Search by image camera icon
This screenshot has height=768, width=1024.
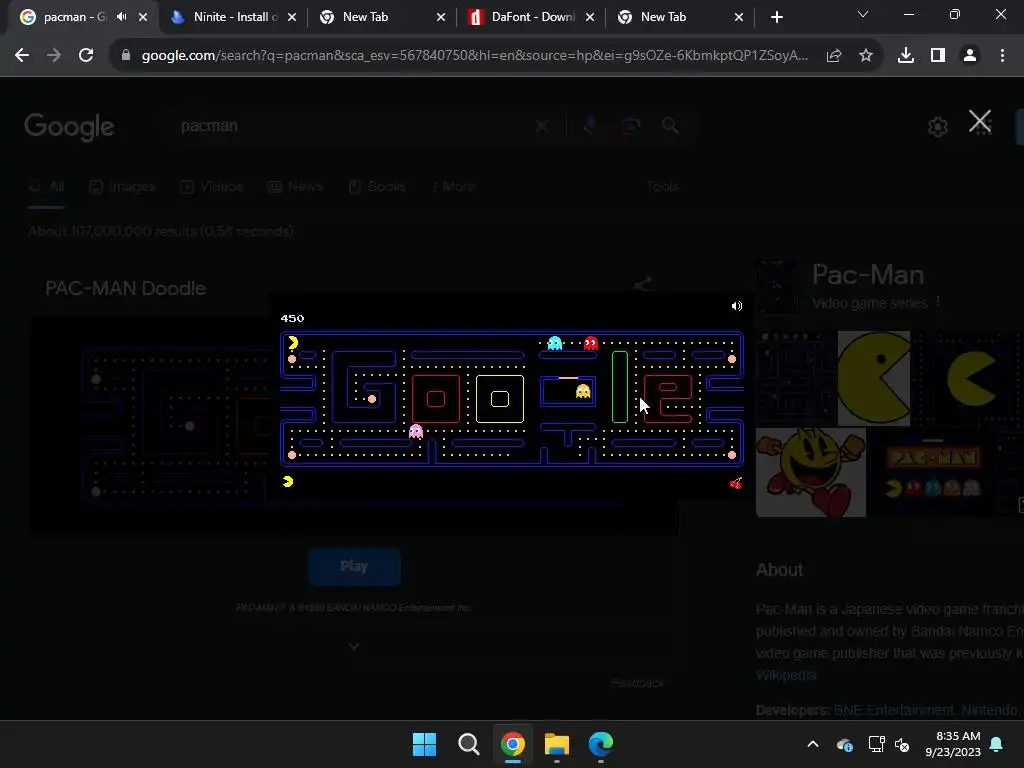(x=630, y=125)
